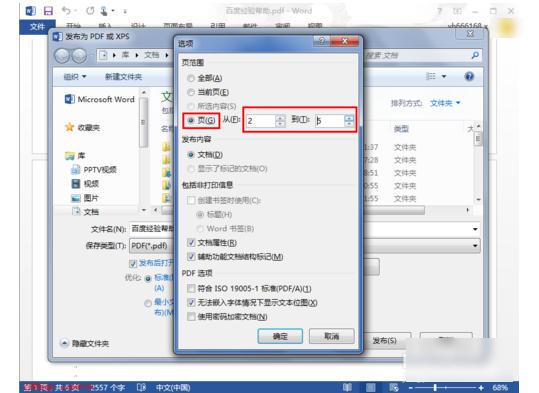
Task: Click the 到(T) field spinner arrows
Action: click(349, 121)
